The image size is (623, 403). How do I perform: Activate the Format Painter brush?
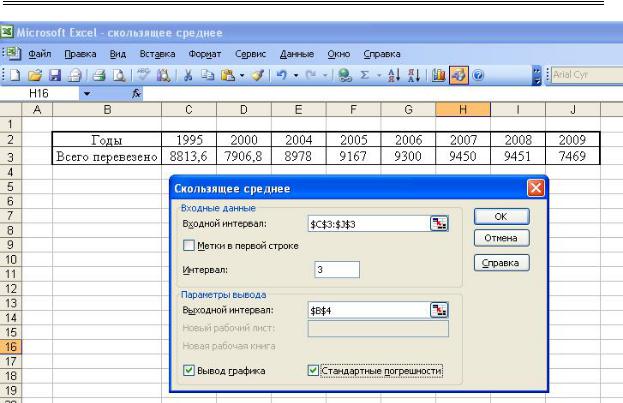[258, 75]
